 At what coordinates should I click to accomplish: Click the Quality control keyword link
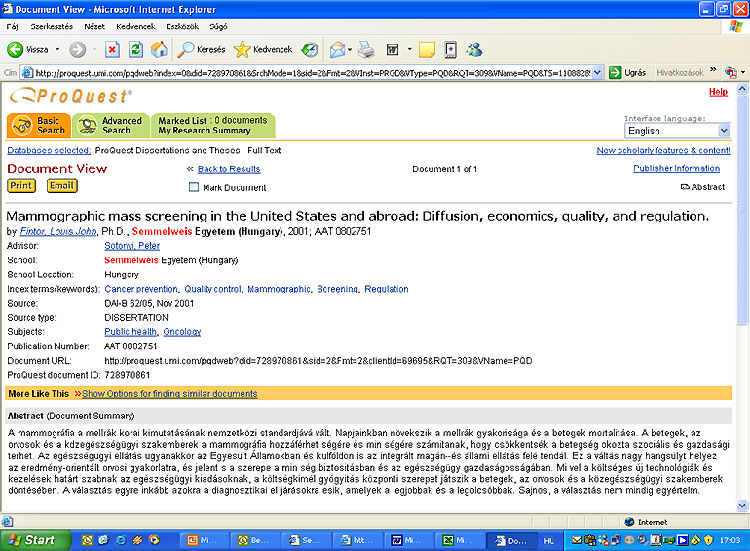(x=213, y=289)
